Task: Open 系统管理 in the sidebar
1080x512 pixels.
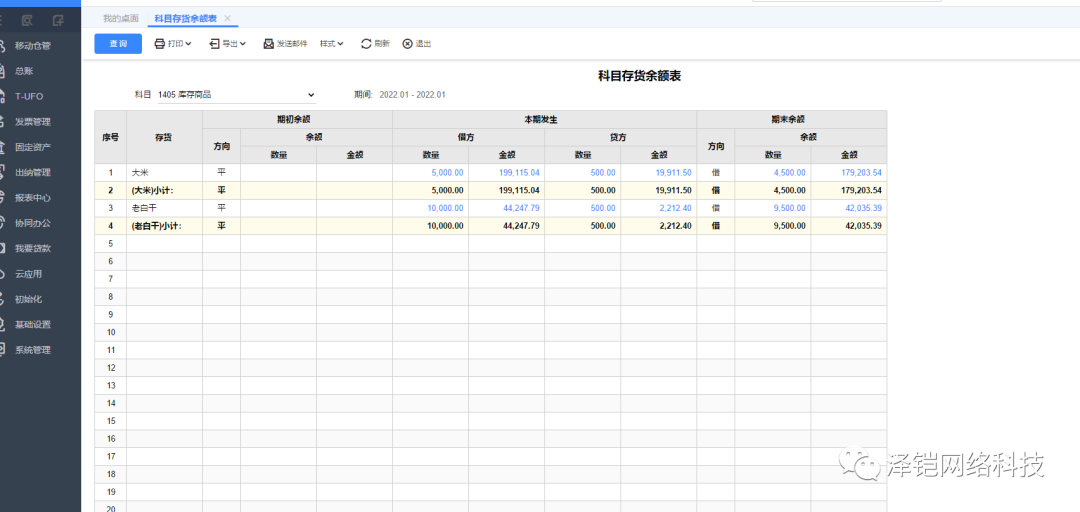Action: click(33, 350)
